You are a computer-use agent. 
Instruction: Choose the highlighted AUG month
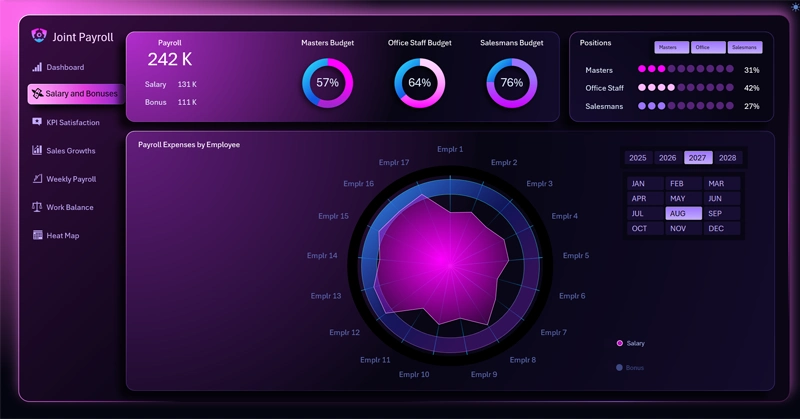point(684,213)
